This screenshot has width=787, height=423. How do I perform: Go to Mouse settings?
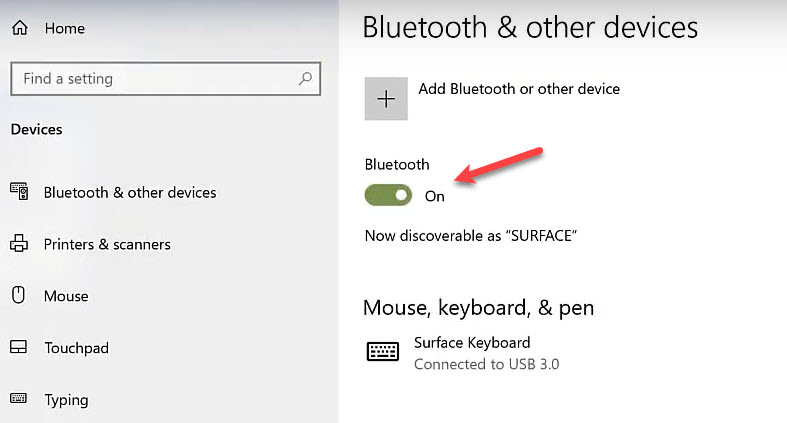coord(66,296)
